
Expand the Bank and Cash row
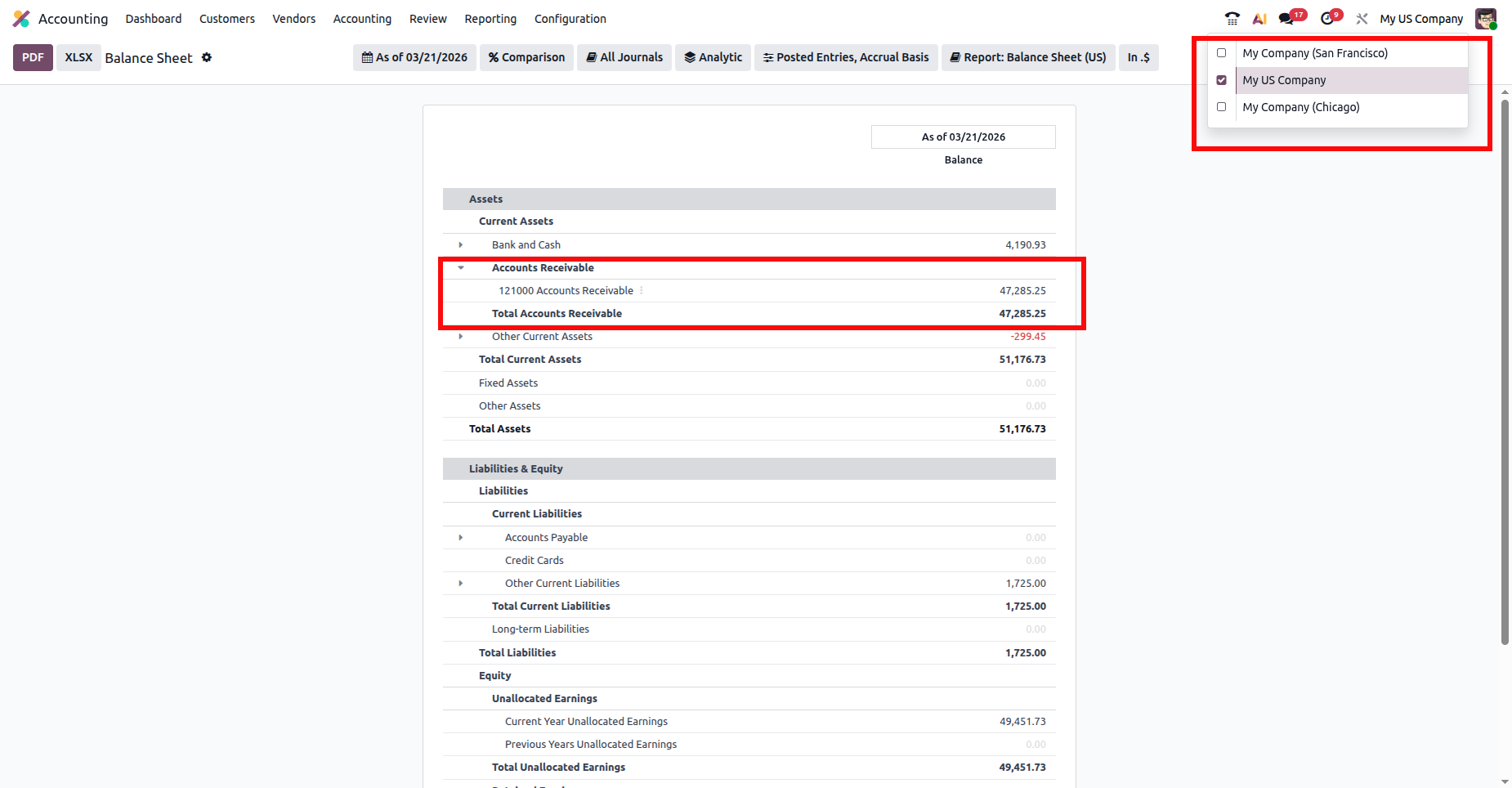point(461,245)
